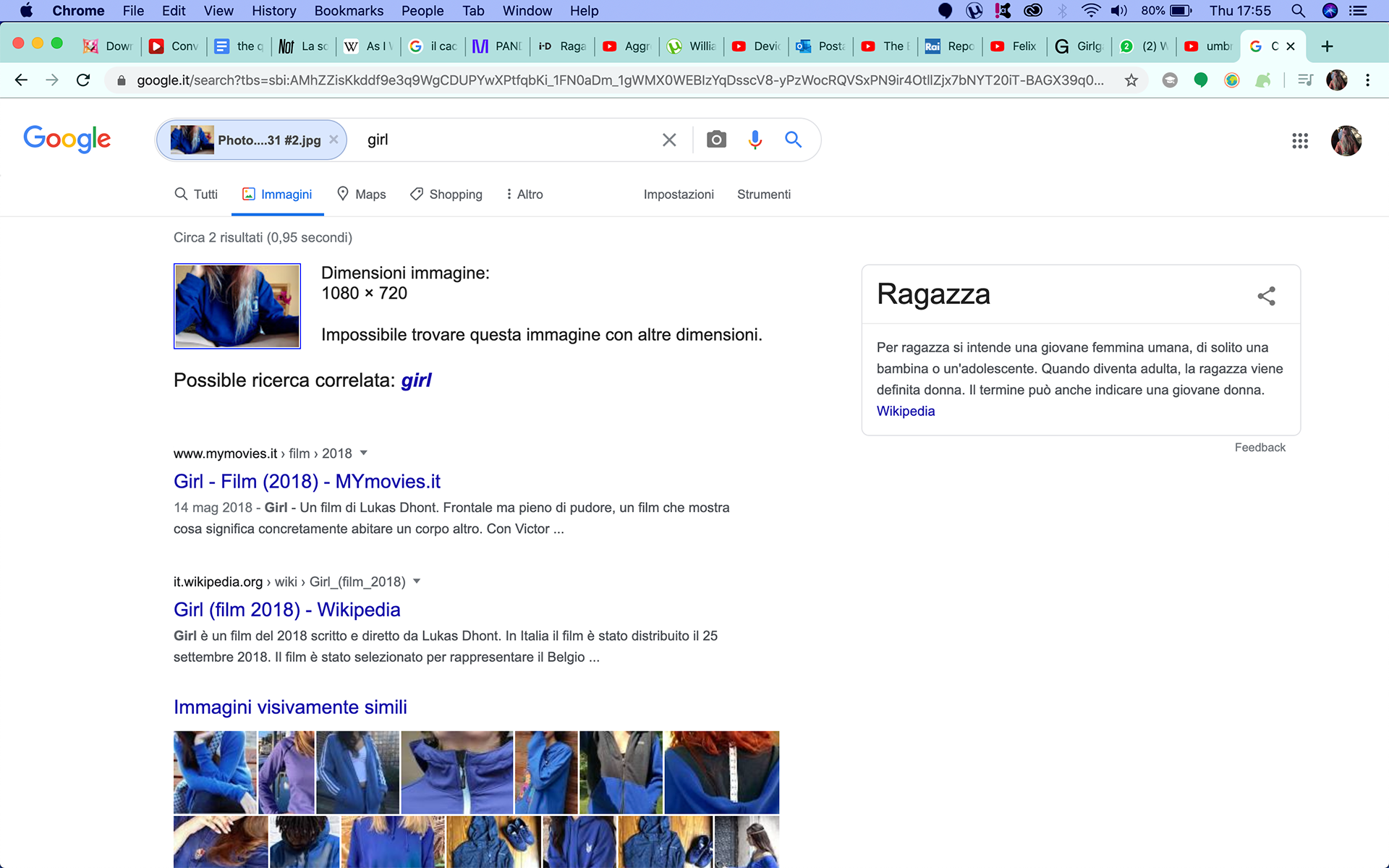Click the related search link girl
This screenshot has height=868, width=1389.
coord(416,380)
